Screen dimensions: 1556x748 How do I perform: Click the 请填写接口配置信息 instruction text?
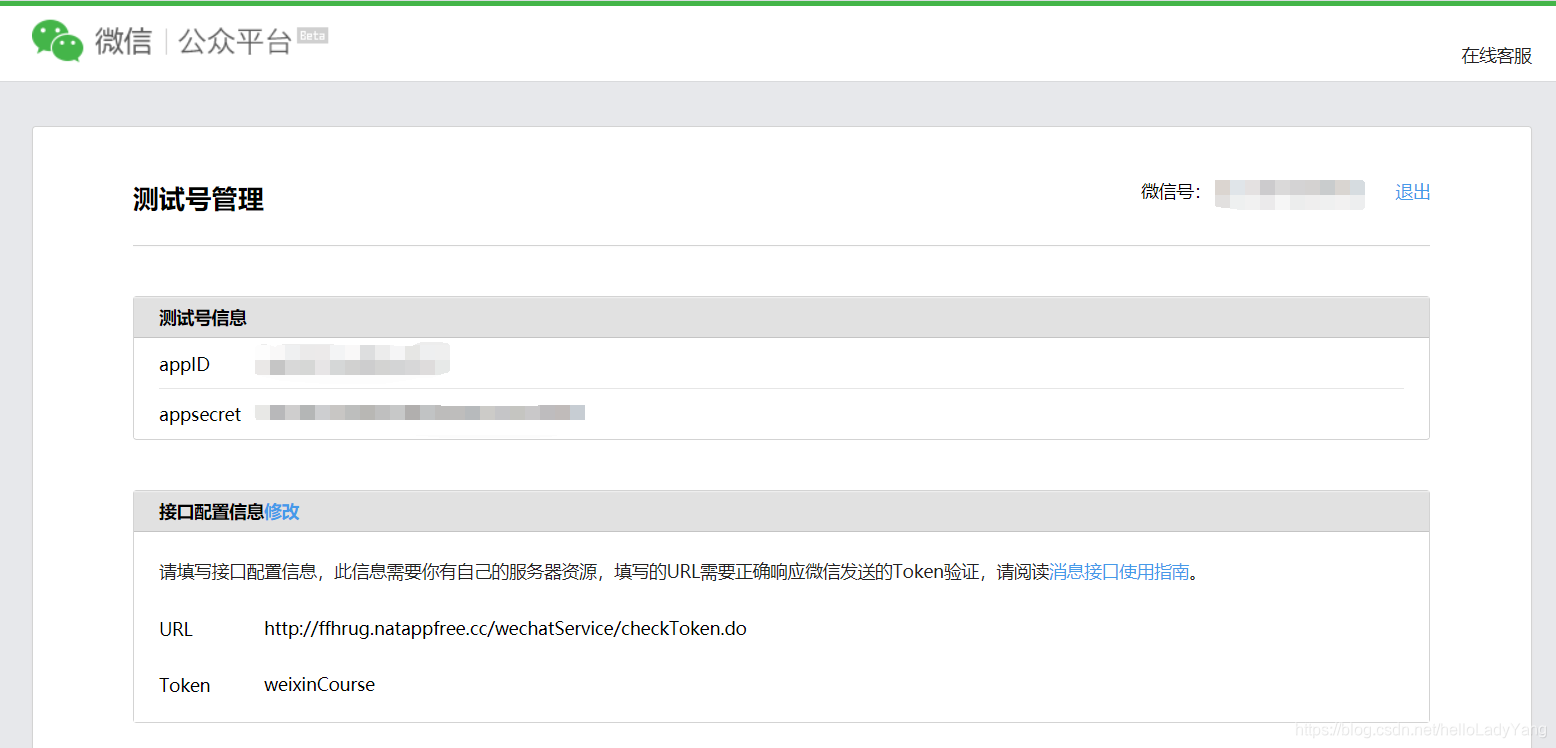coord(679,572)
